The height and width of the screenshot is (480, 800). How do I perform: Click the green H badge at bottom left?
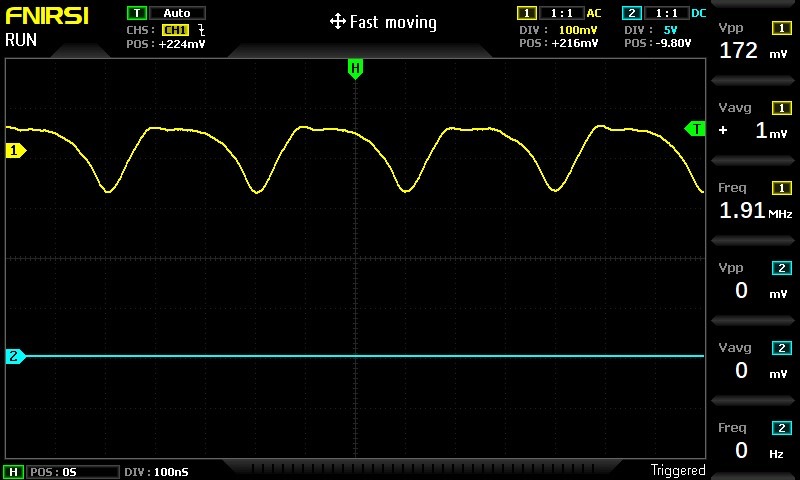click(14, 472)
